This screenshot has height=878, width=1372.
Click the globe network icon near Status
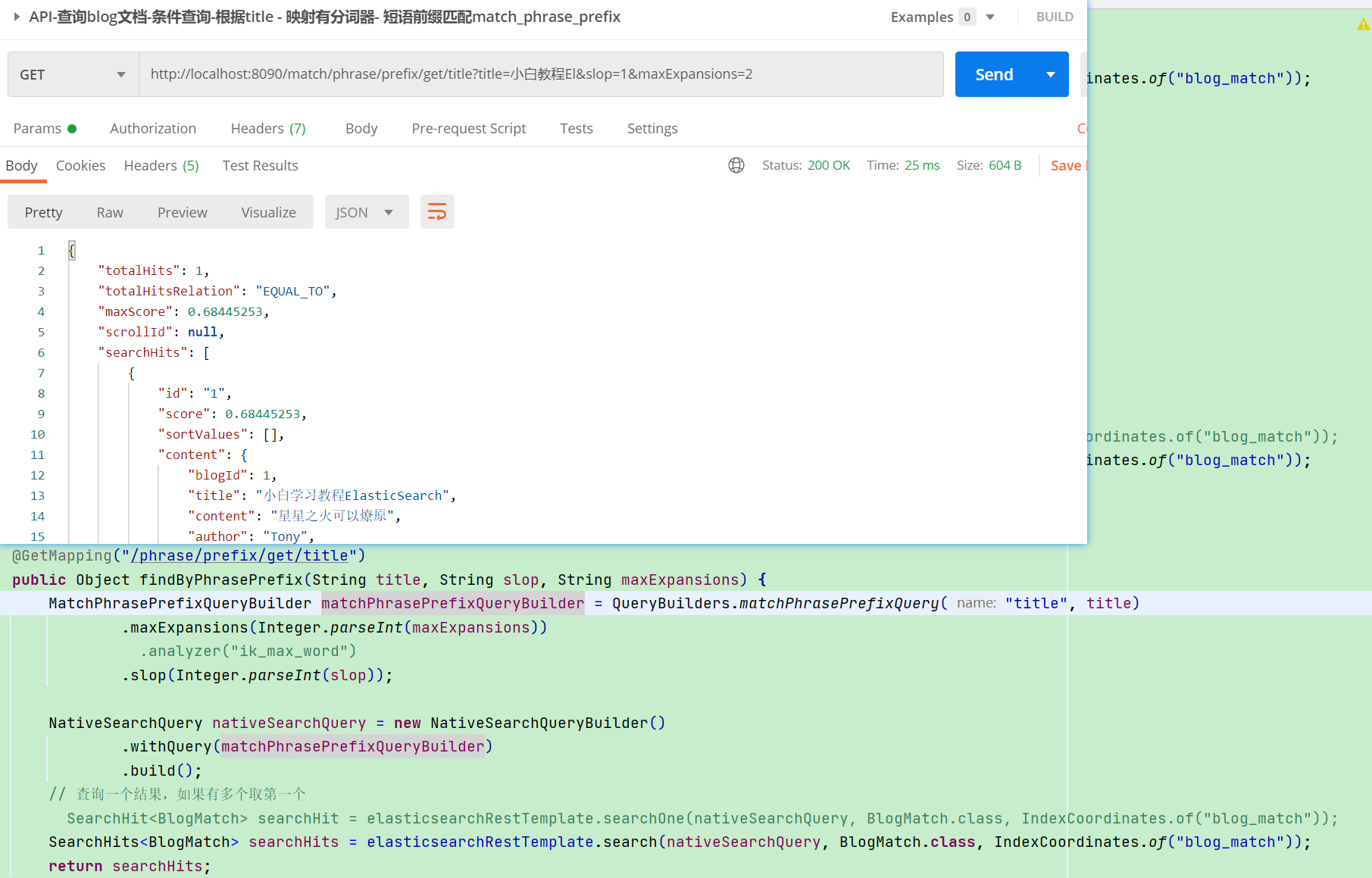pyautogui.click(x=736, y=165)
